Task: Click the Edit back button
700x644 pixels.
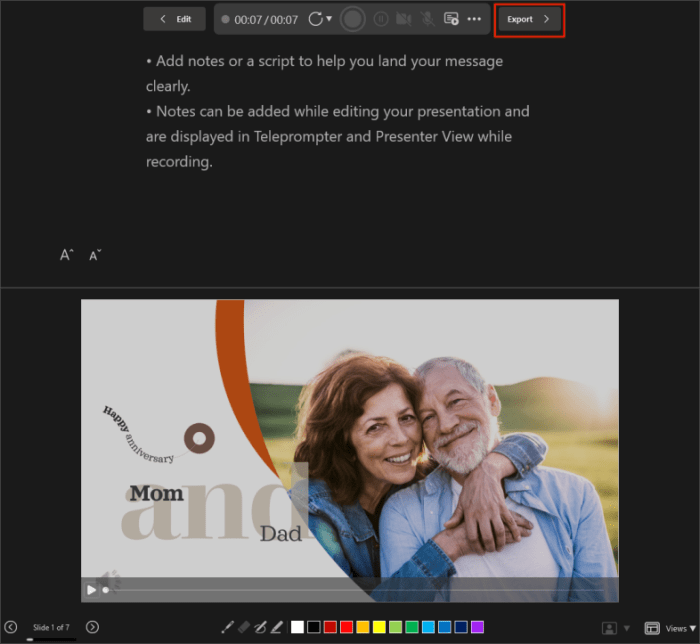Action: tap(174, 19)
